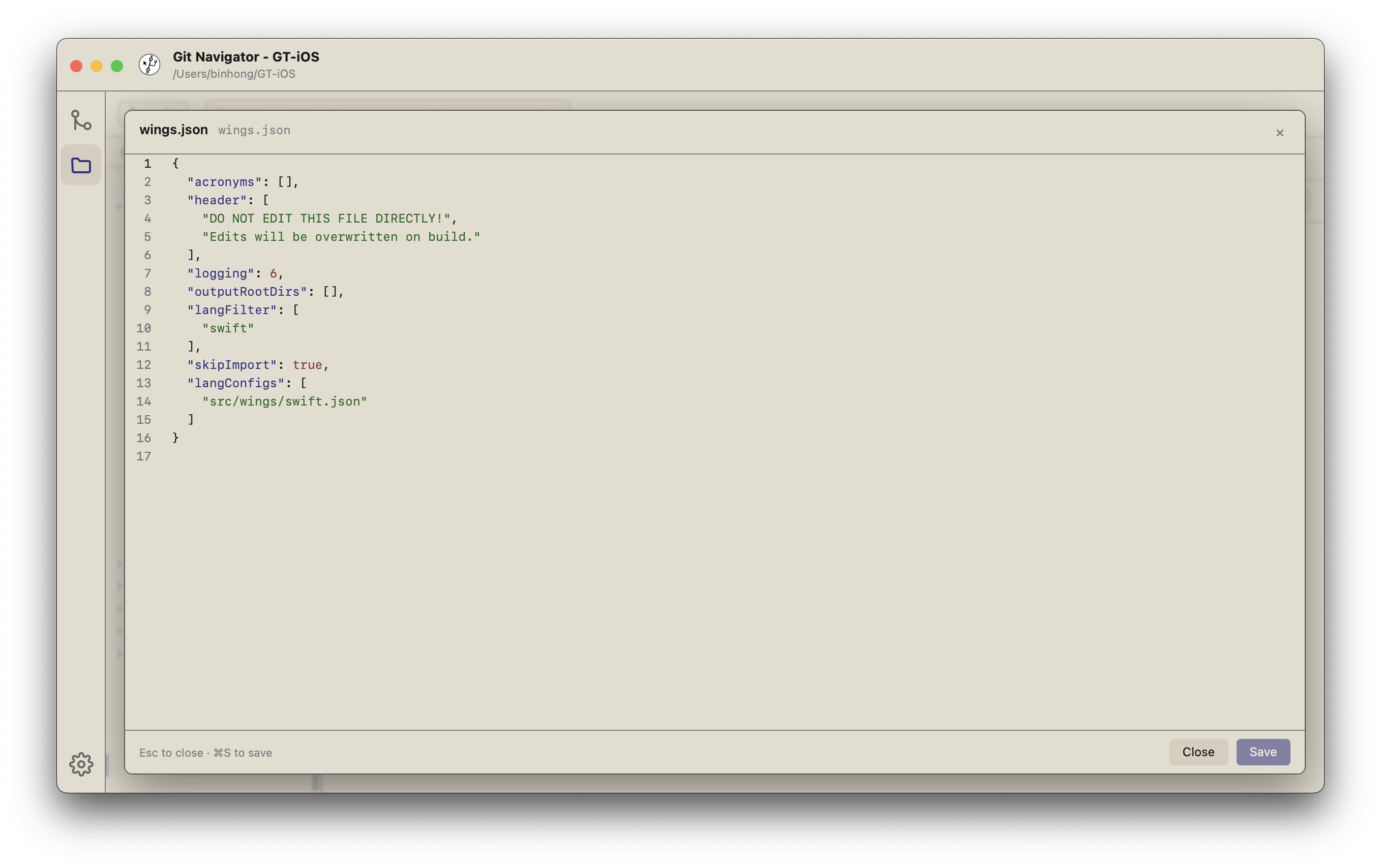This screenshot has width=1381, height=868.
Task: Click the gray wings.json path label
Action: (254, 130)
